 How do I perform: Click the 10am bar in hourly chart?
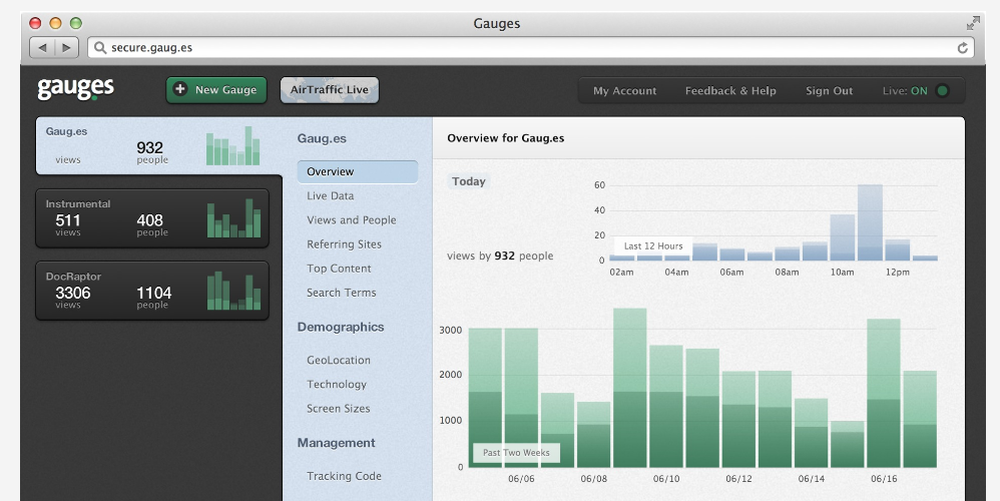[x=842, y=237]
